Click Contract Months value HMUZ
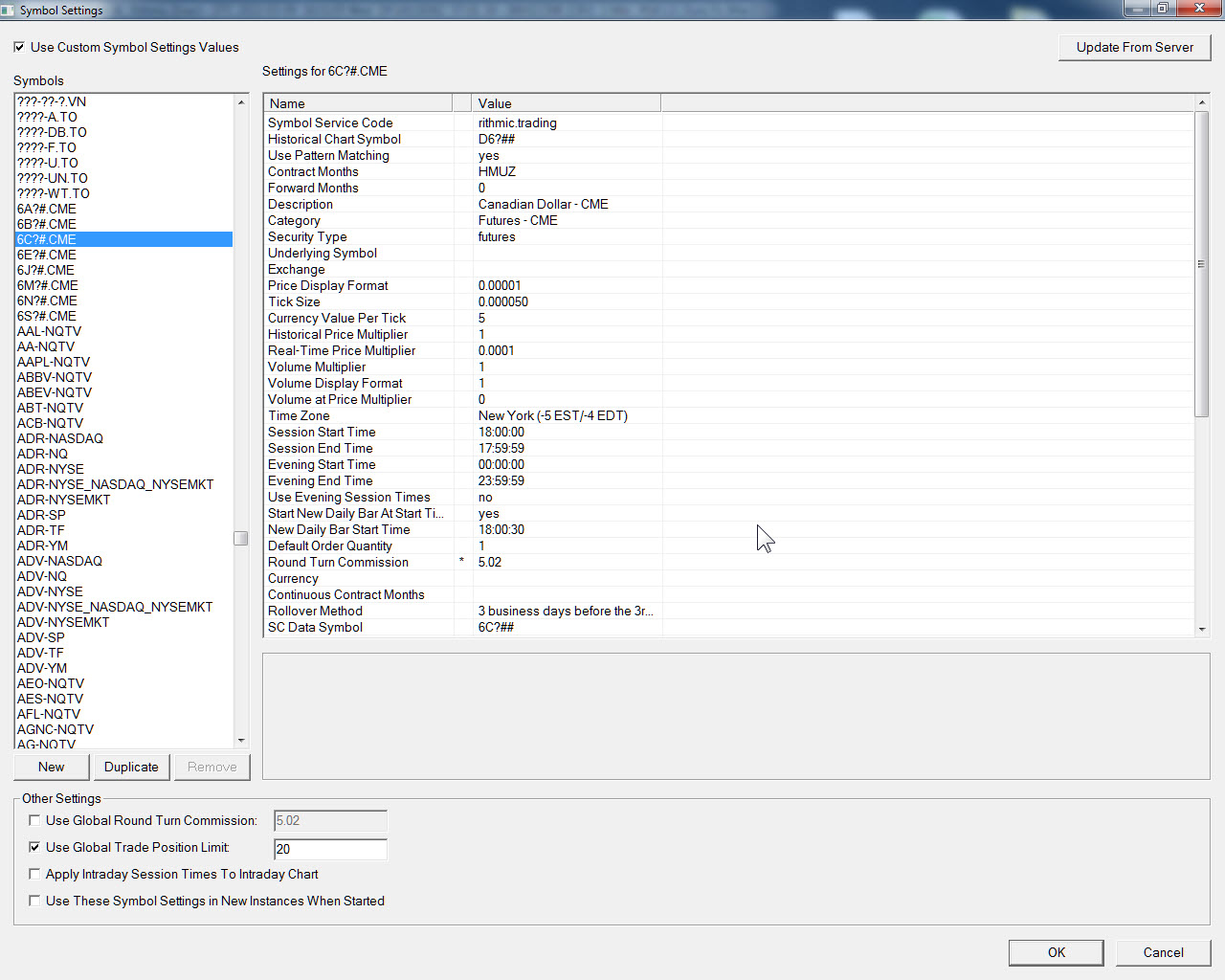Screen dimensions: 1225x980 click(x=497, y=171)
